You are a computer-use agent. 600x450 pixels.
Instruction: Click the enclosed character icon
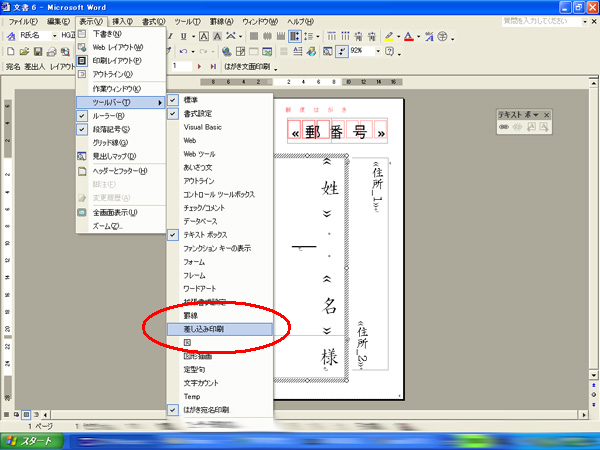(442, 36)
